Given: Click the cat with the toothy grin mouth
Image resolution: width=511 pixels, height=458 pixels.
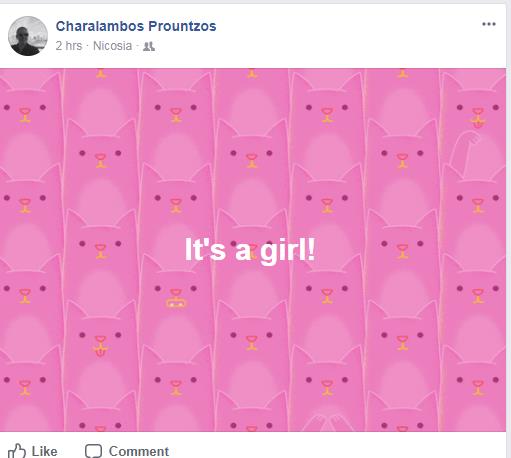Looking at the screenshot, I should click(x=176, y=298).
